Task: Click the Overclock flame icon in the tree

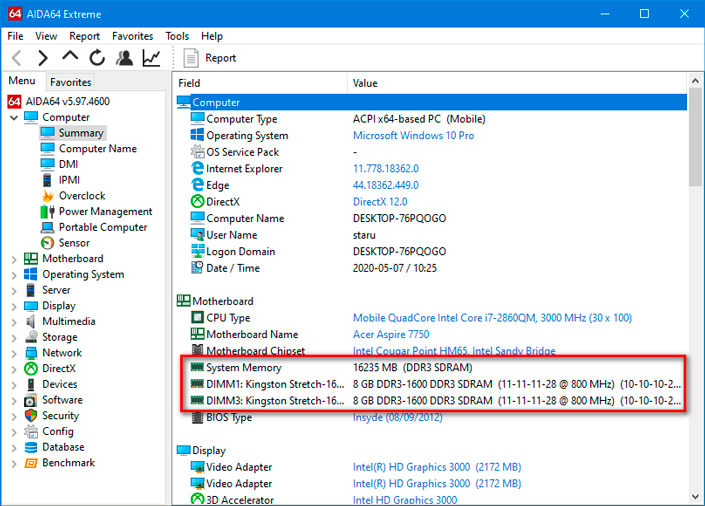Action: pyautogui.click(x=47, y=196)
